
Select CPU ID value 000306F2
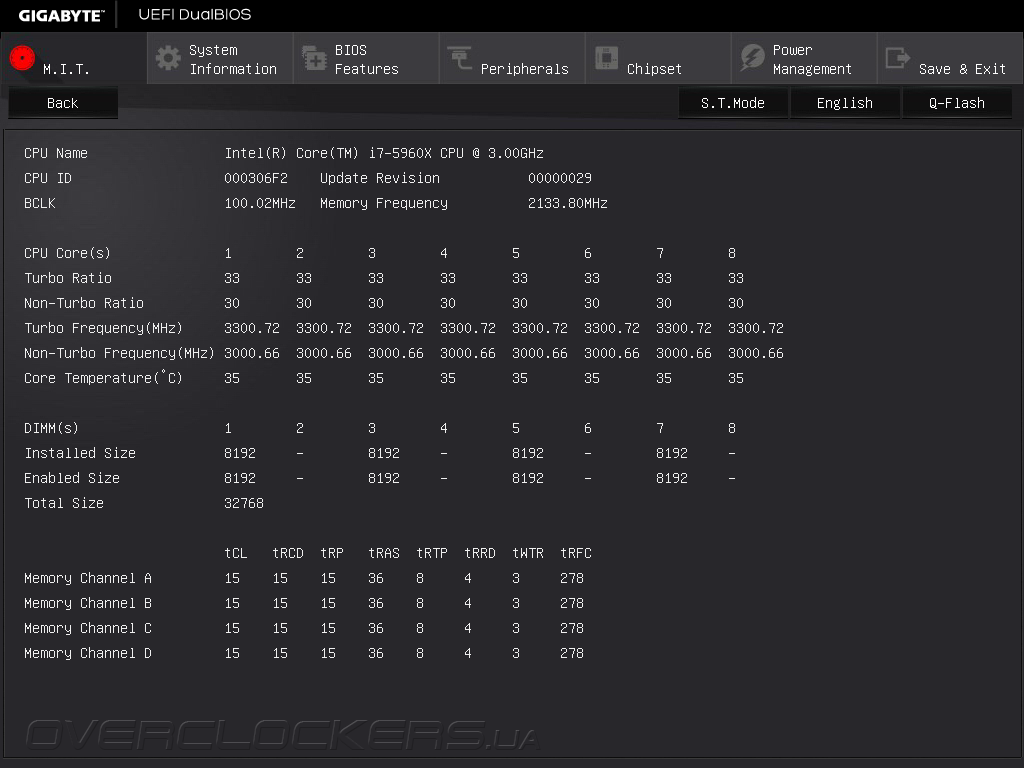[255, 178]
